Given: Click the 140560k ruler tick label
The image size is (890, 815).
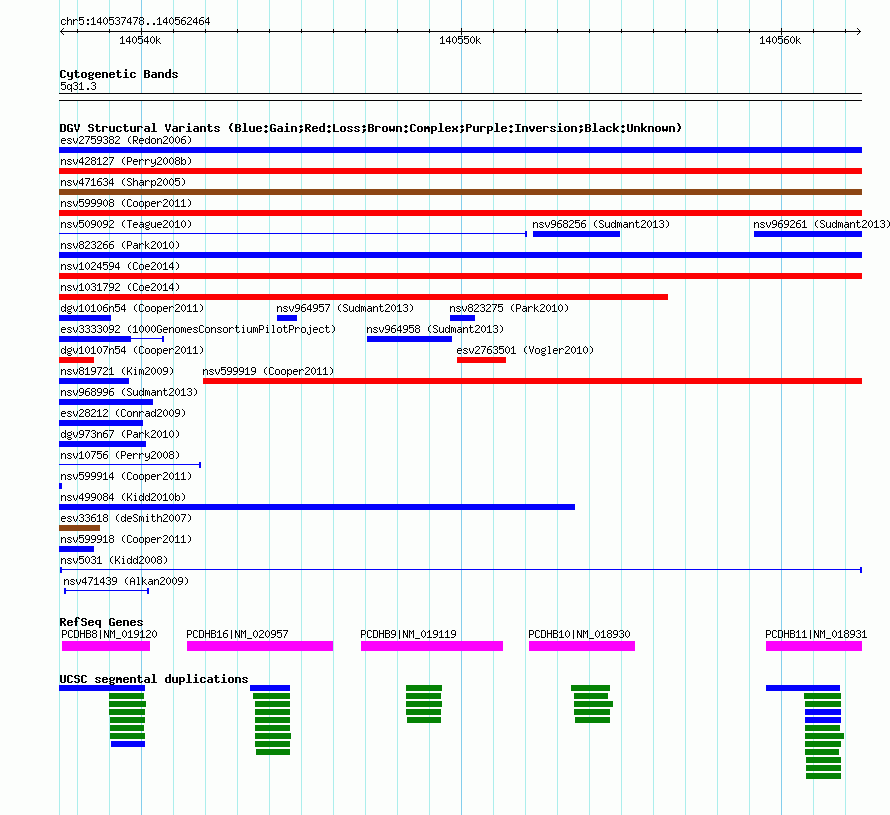Looking at the screenshot, I should [x=780, y=40].
